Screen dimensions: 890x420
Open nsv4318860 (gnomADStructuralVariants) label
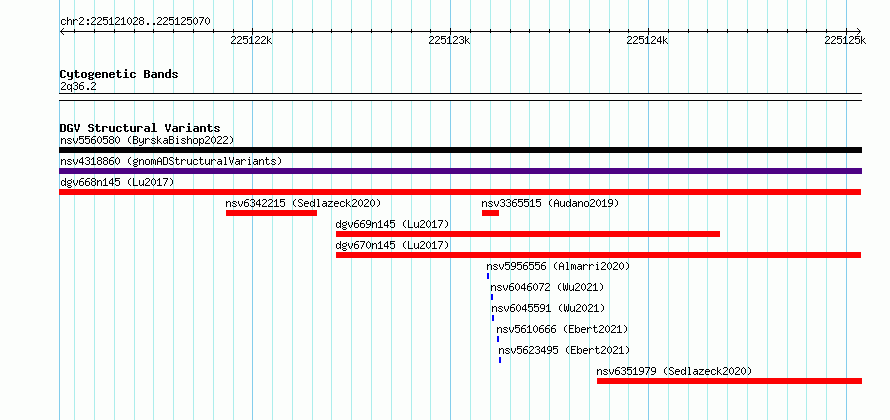click(x=171, y=161)
